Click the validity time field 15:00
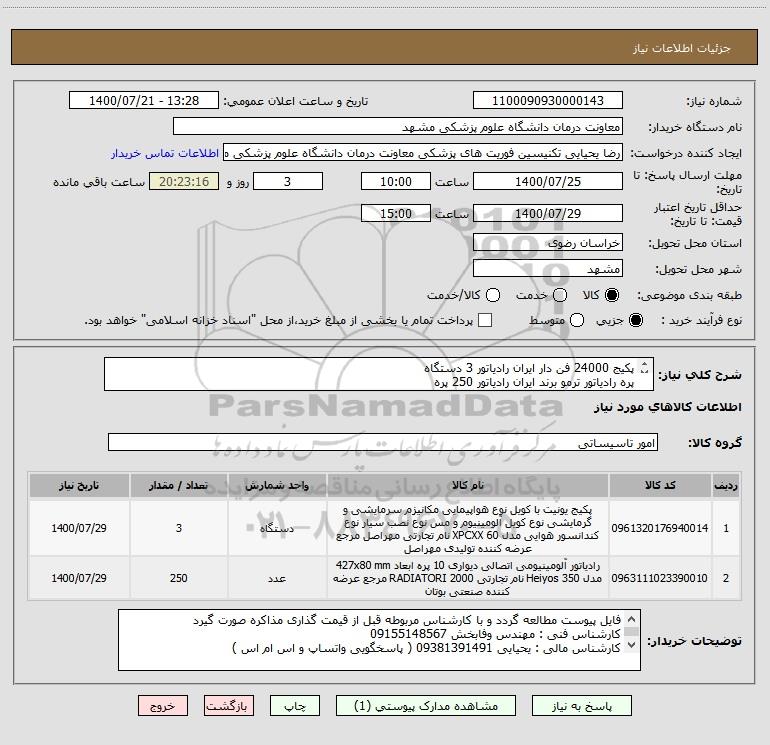Viewport: 770px width, 745px height. click(x=396, y=213)
